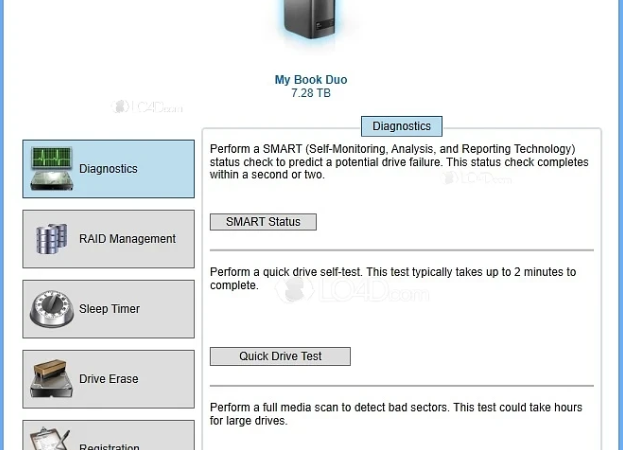Click the Sleep Timer dial icon

(x=52, y=309)
